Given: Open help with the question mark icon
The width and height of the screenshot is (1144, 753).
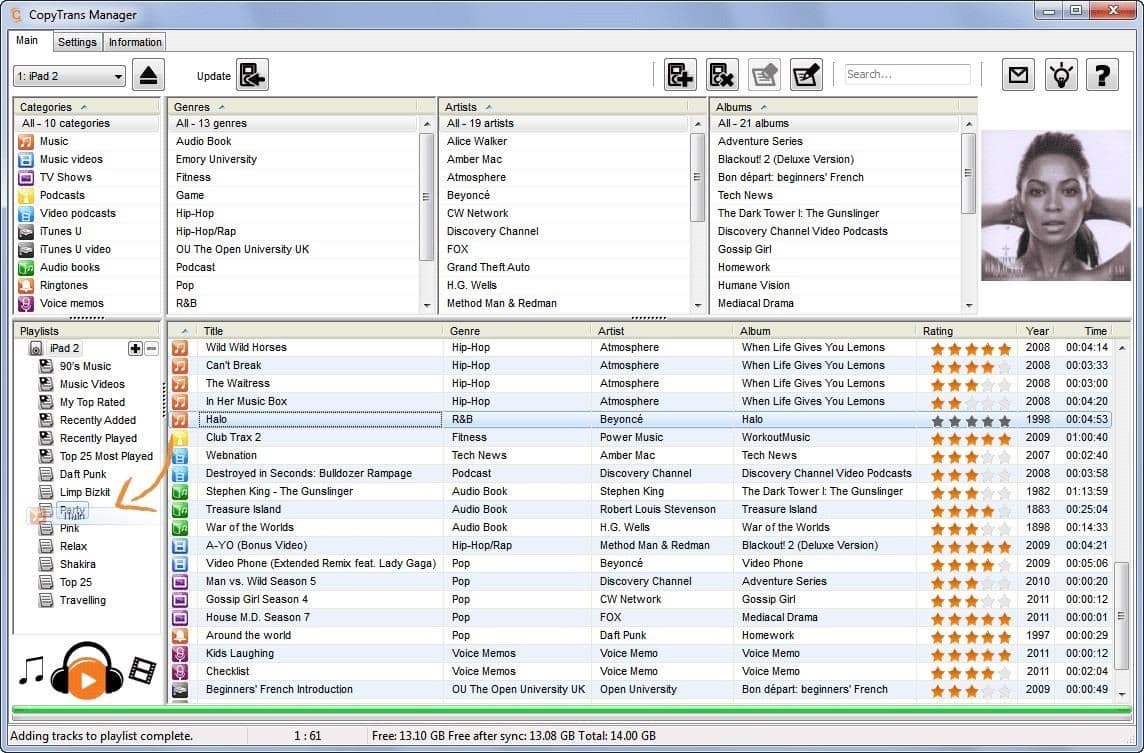Looking at the screenshot, I should [x=1102, y=75].
